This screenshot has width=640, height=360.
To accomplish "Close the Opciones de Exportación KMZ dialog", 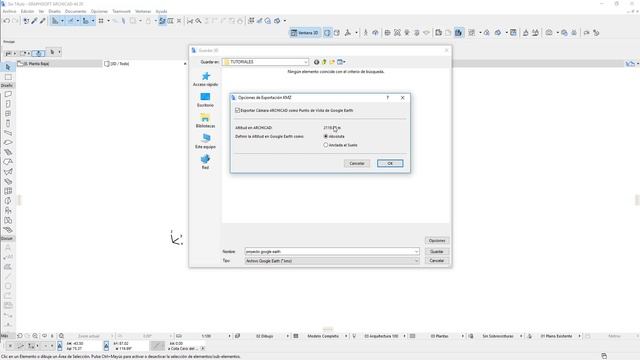I will (402, 98).
